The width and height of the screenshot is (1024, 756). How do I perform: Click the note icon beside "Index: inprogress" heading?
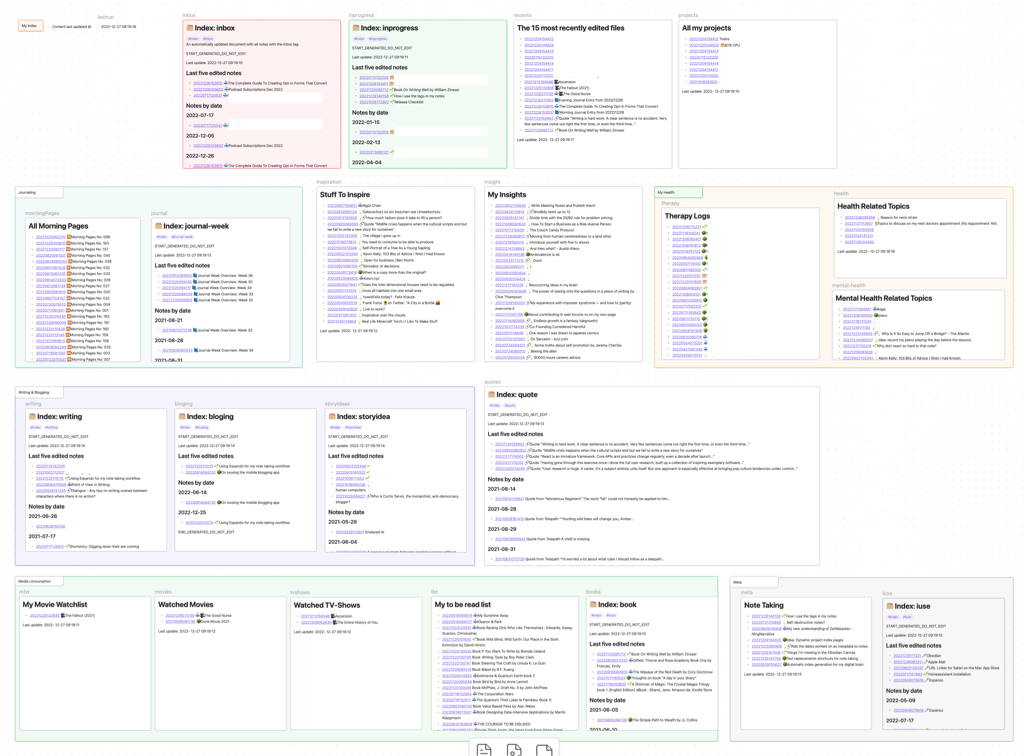357,28
